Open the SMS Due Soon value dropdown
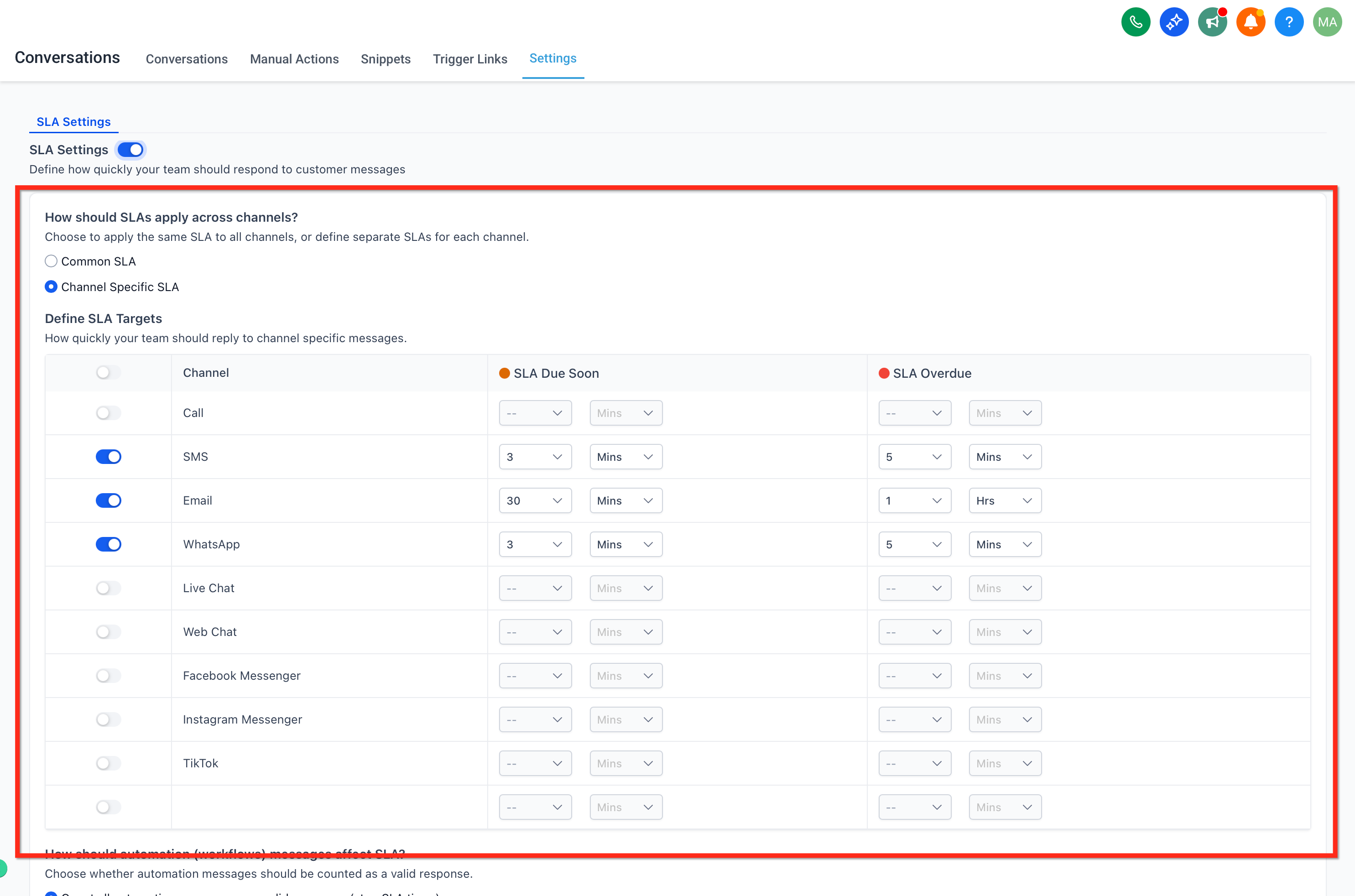This screenshot has height=896, width=1355. tap(535, 457)
